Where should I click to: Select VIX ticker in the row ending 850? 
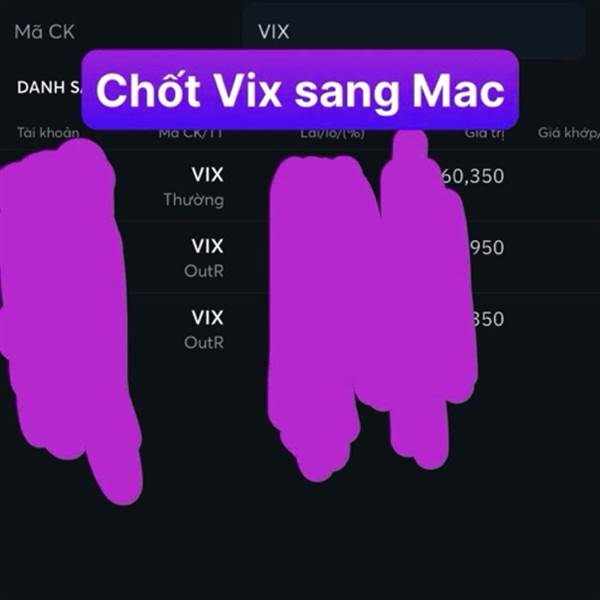pos(207,317)
